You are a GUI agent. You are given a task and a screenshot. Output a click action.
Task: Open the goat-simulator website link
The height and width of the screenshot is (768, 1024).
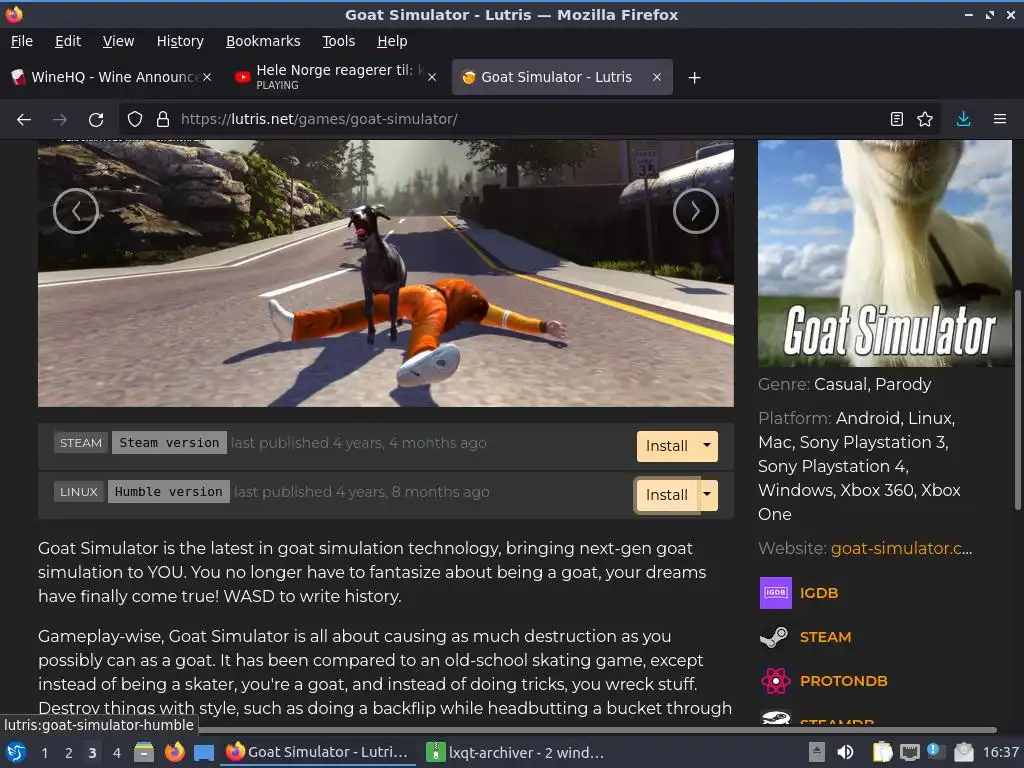tap(901, 549)
